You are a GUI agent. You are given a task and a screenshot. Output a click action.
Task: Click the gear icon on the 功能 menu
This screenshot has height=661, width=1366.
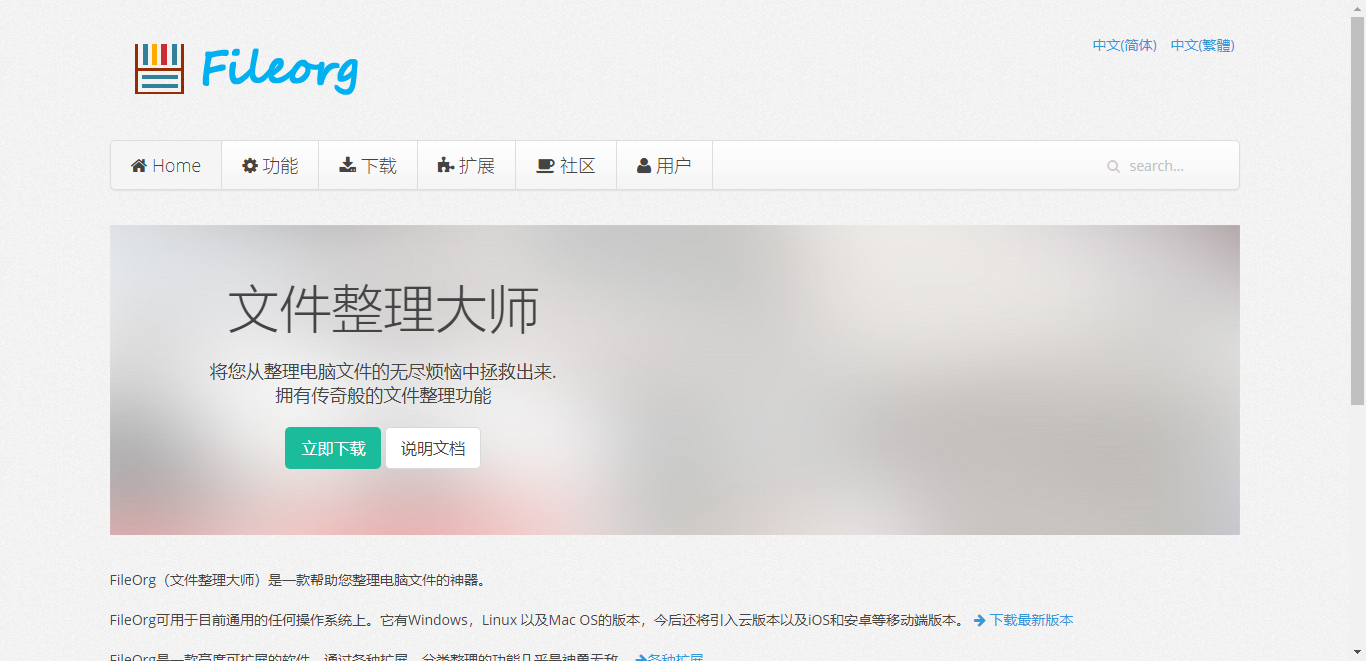[249, 165]
